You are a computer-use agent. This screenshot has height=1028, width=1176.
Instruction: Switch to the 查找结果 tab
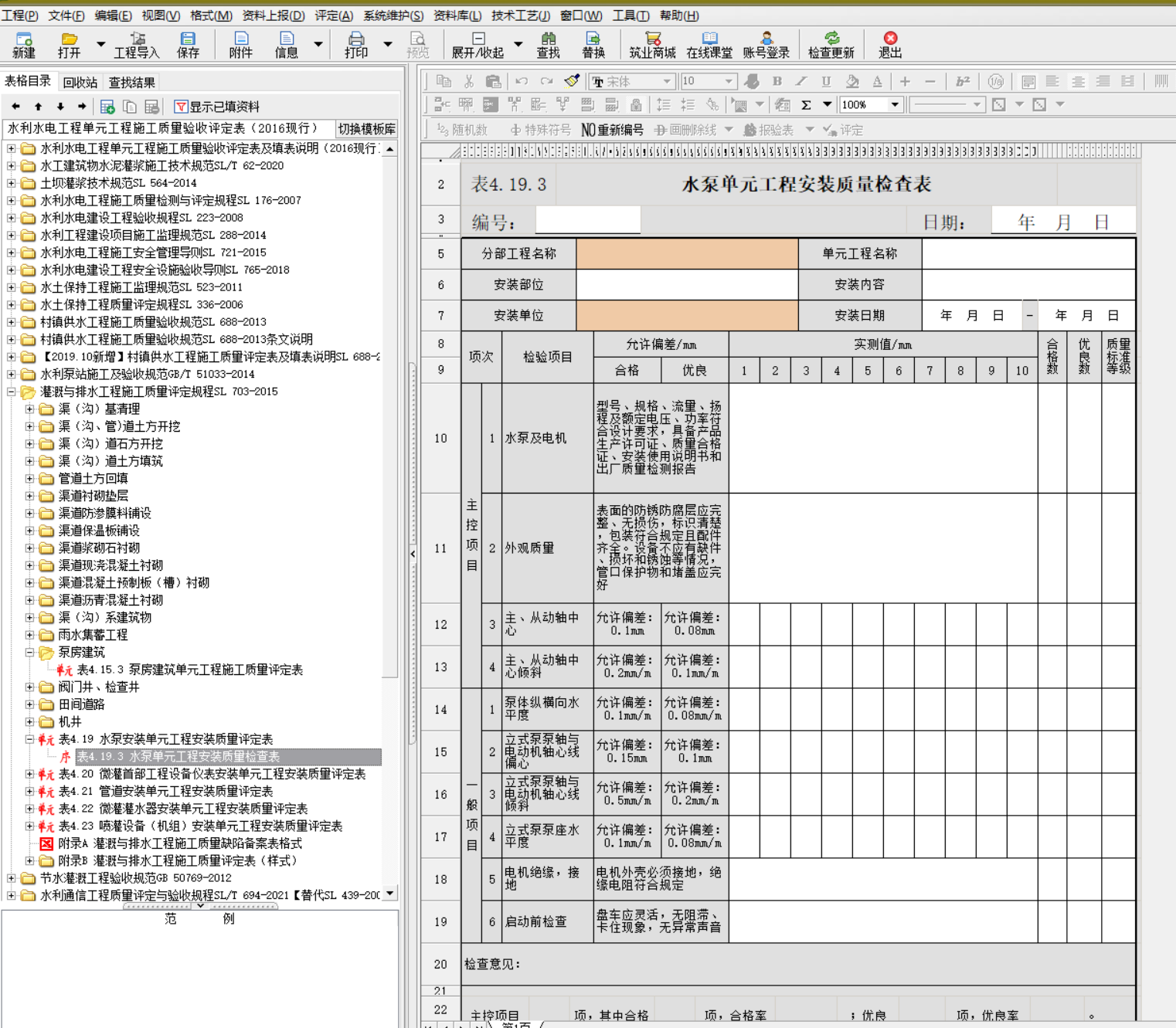click(131, 83)
